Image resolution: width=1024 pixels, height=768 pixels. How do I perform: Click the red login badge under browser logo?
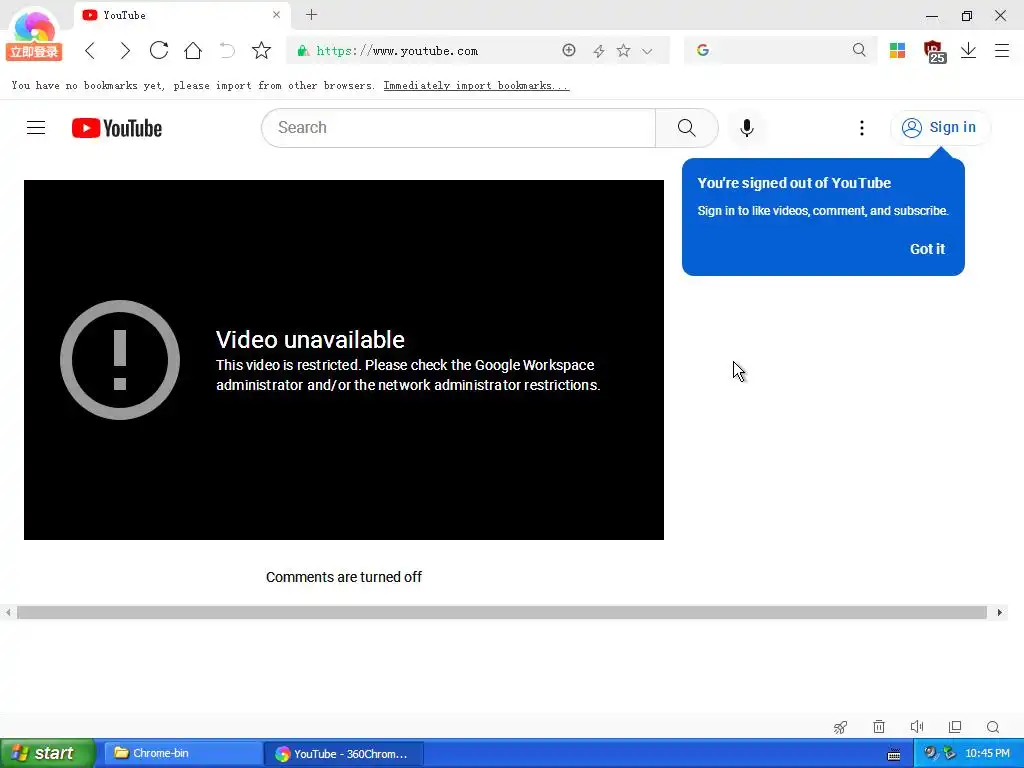(34, 52)
